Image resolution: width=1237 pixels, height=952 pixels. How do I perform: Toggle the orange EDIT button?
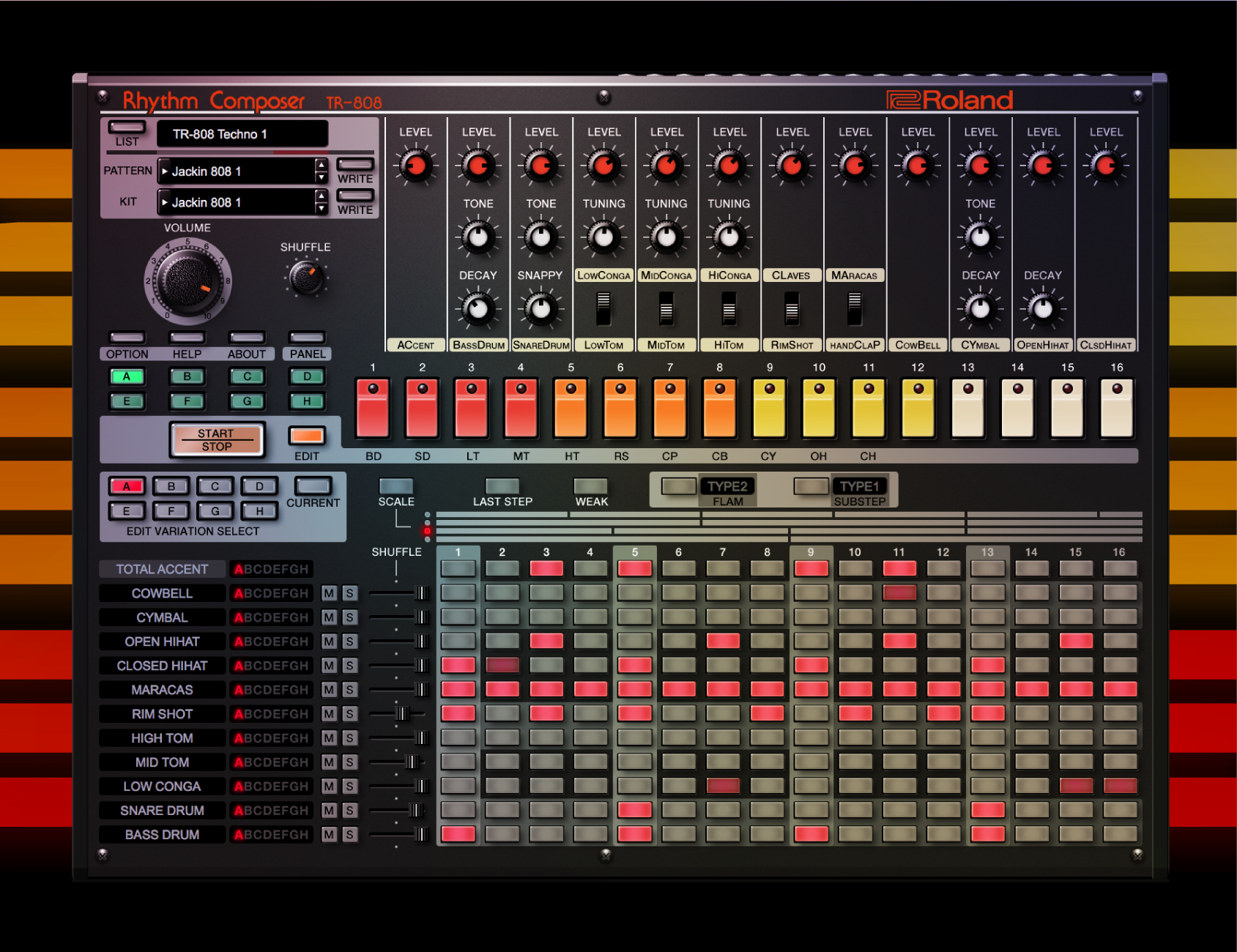pos(306,436)
